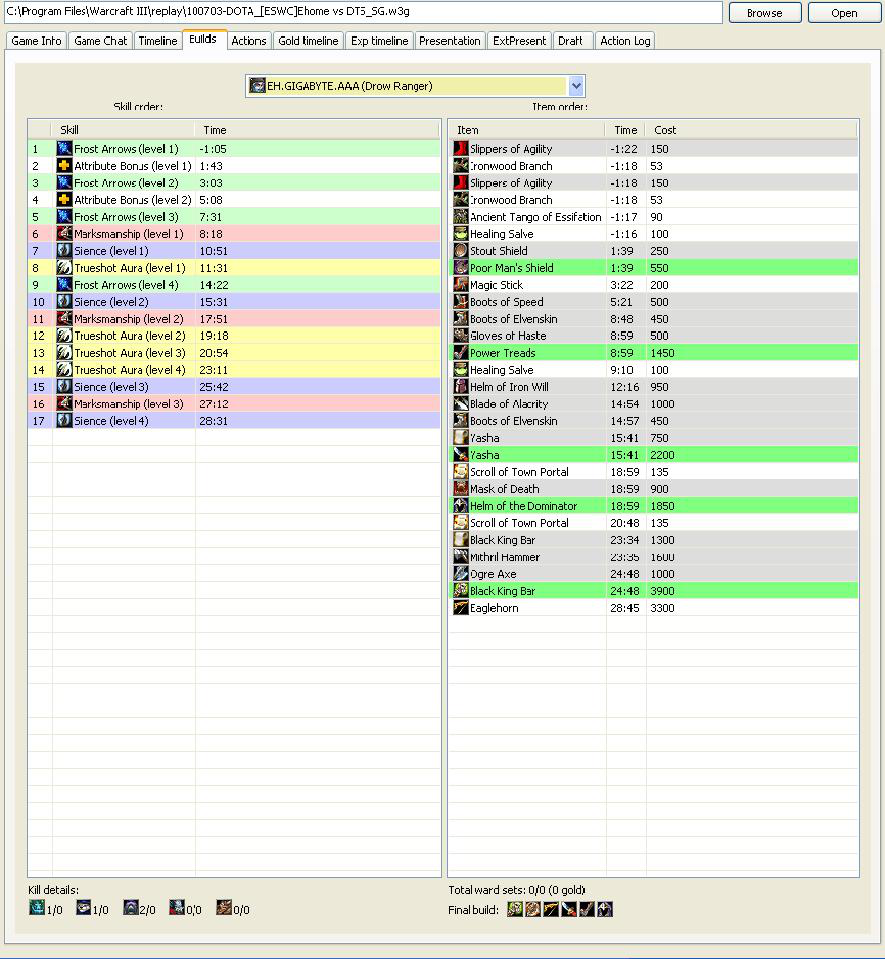
Task: Click the Stout Shield item icon
Action: point(461,251)
